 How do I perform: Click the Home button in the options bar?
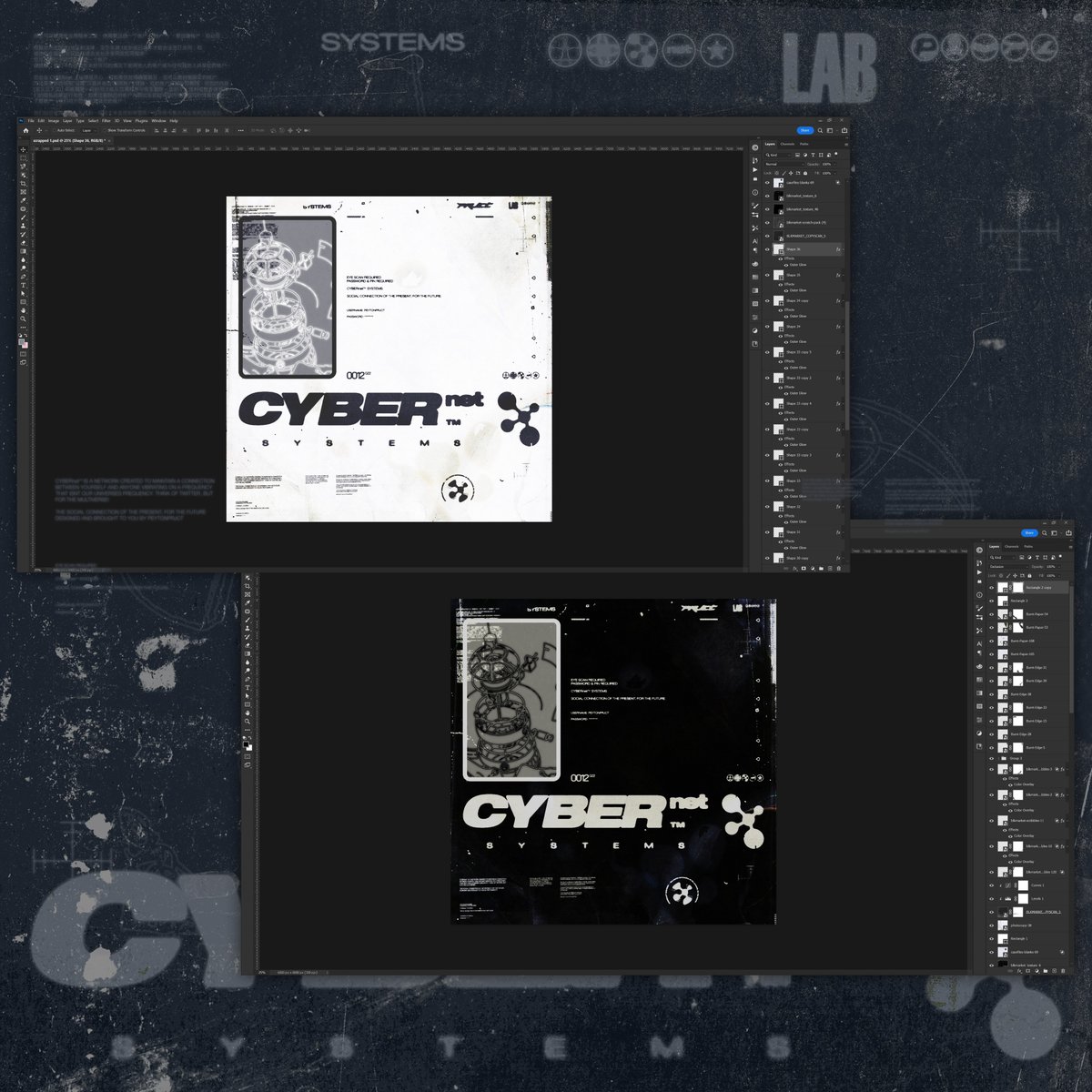point(25,131)
